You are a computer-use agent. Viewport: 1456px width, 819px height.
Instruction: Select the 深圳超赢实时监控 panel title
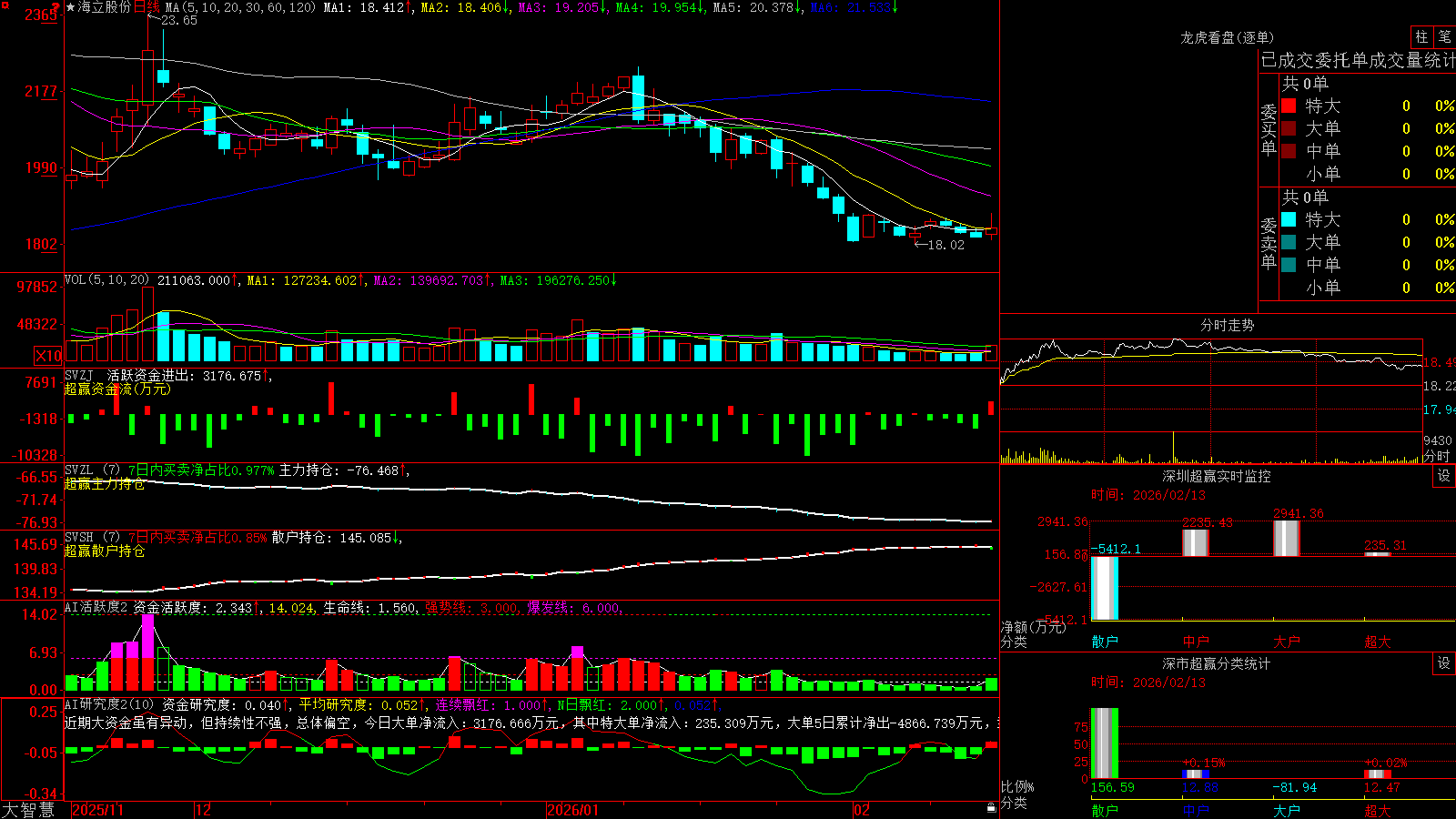coord(1217,476)
